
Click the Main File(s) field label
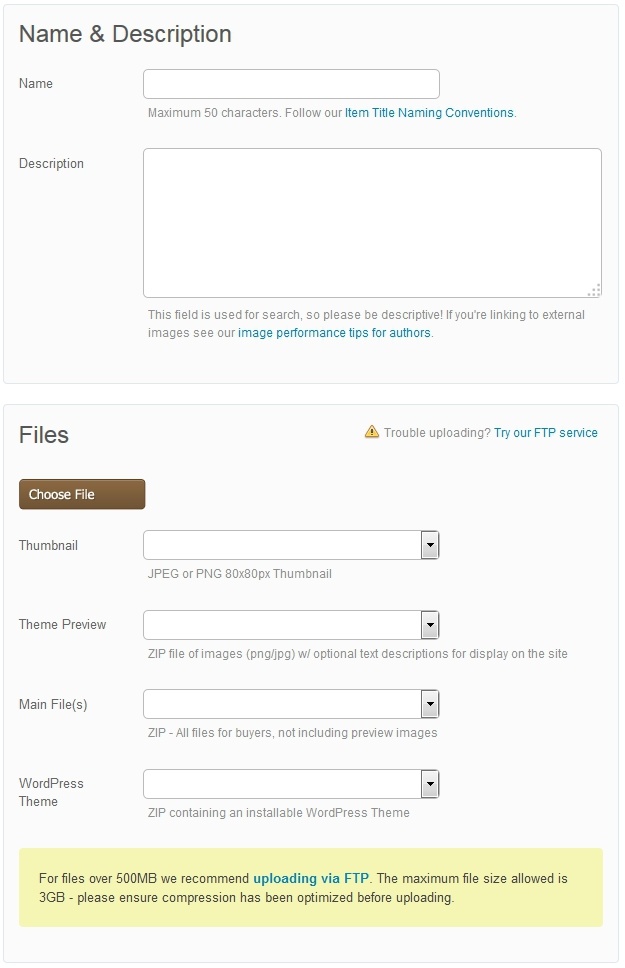coord(53,705)
